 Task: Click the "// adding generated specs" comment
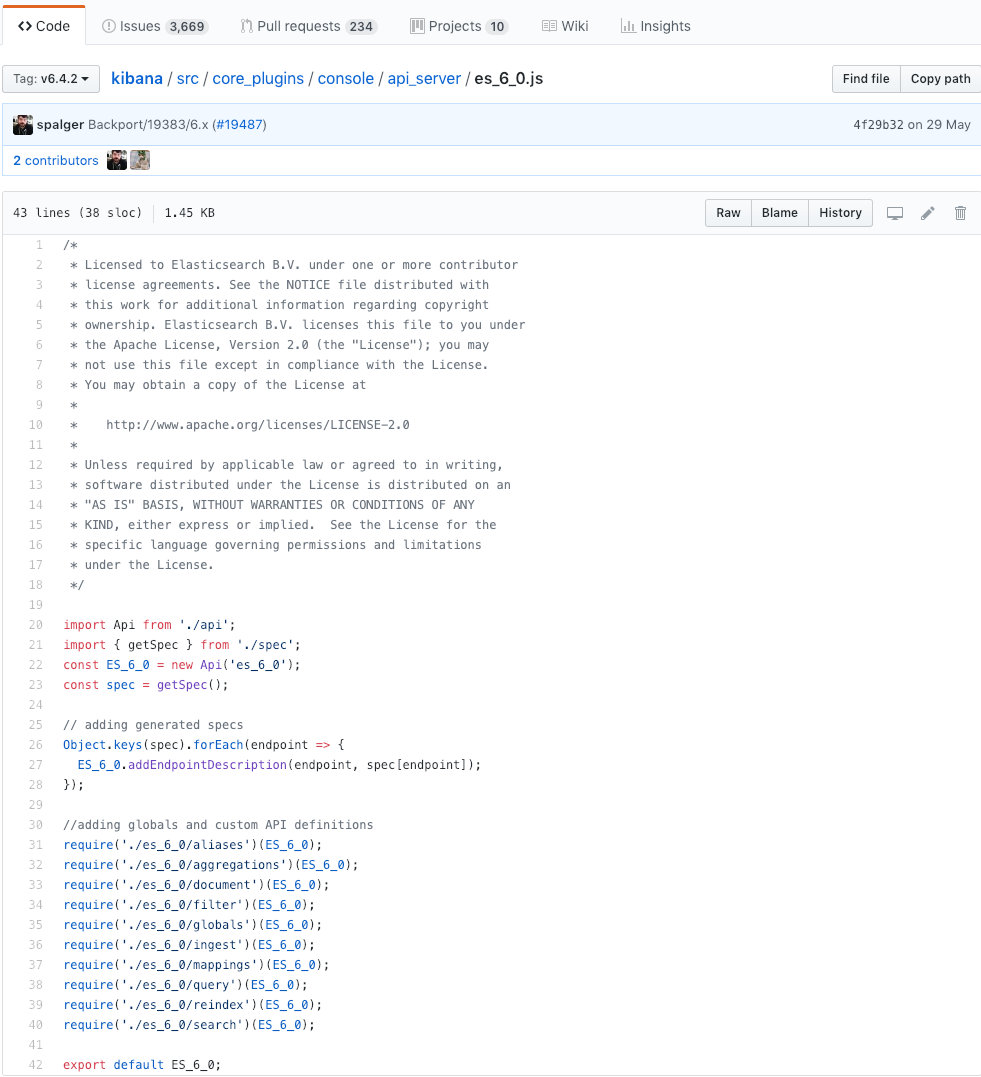(153, 725)
